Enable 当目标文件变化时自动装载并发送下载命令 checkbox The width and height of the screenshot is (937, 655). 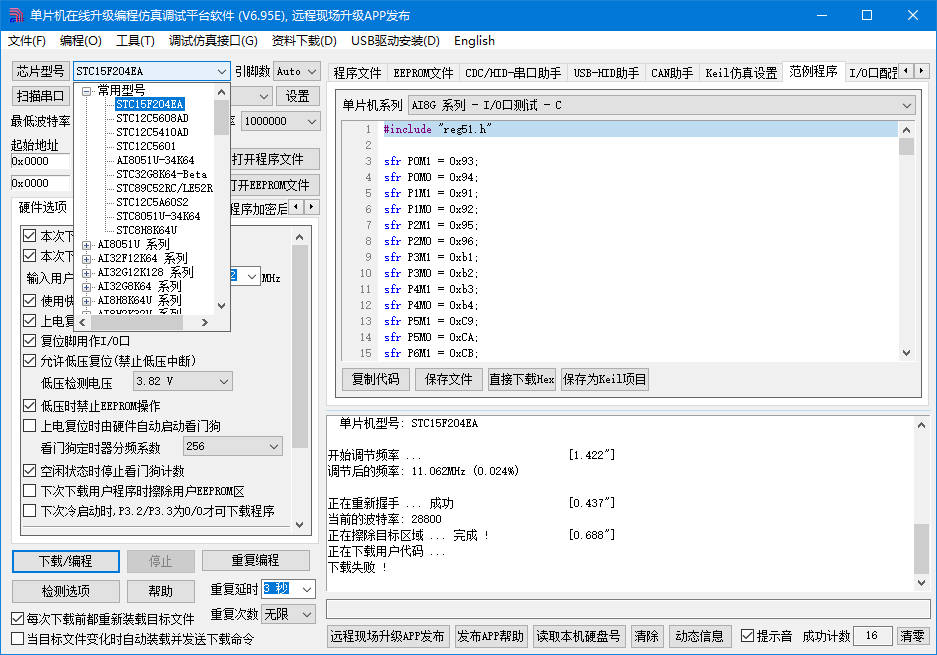[18, 639]
